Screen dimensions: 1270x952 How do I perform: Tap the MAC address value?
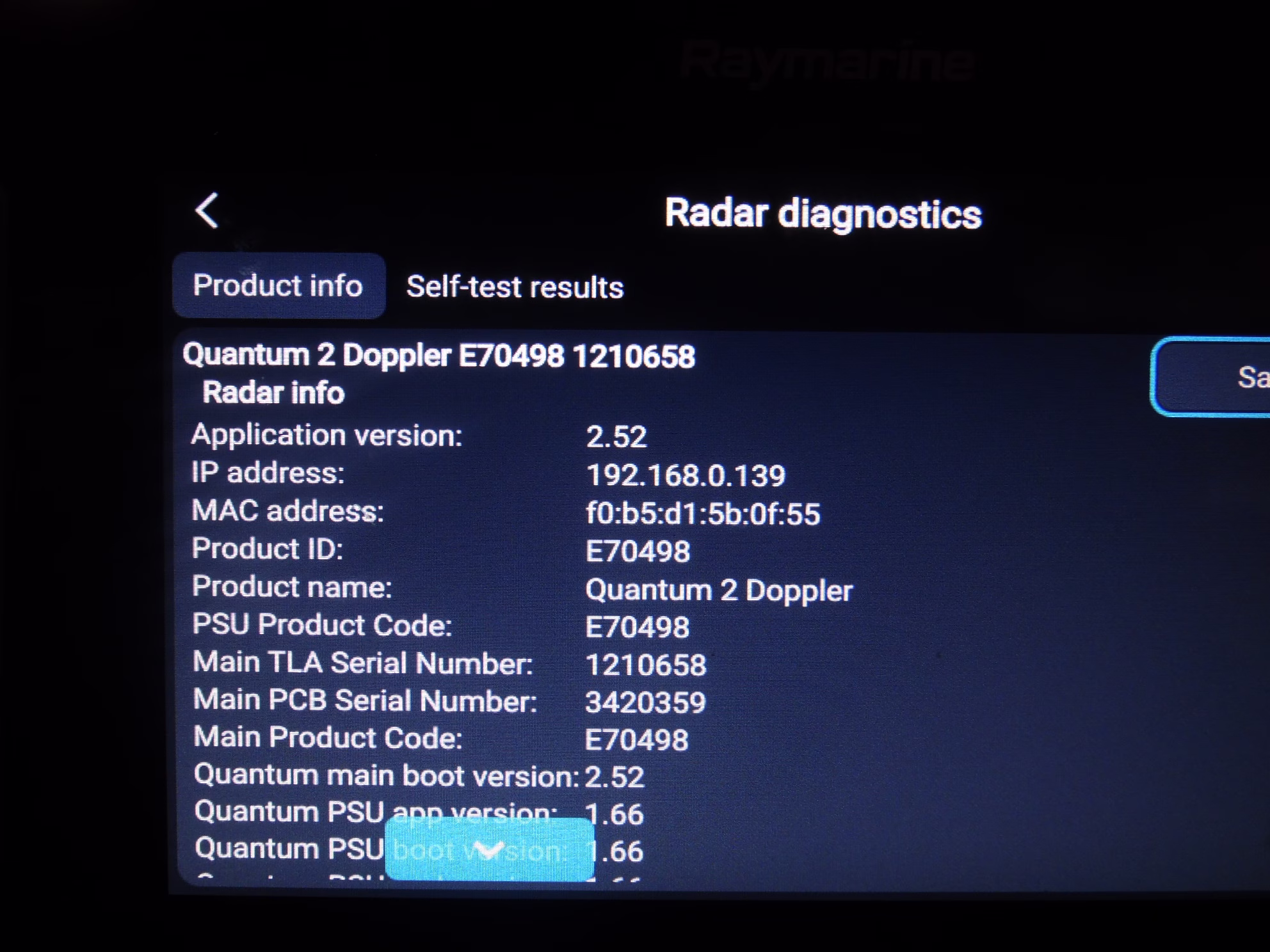703,514
